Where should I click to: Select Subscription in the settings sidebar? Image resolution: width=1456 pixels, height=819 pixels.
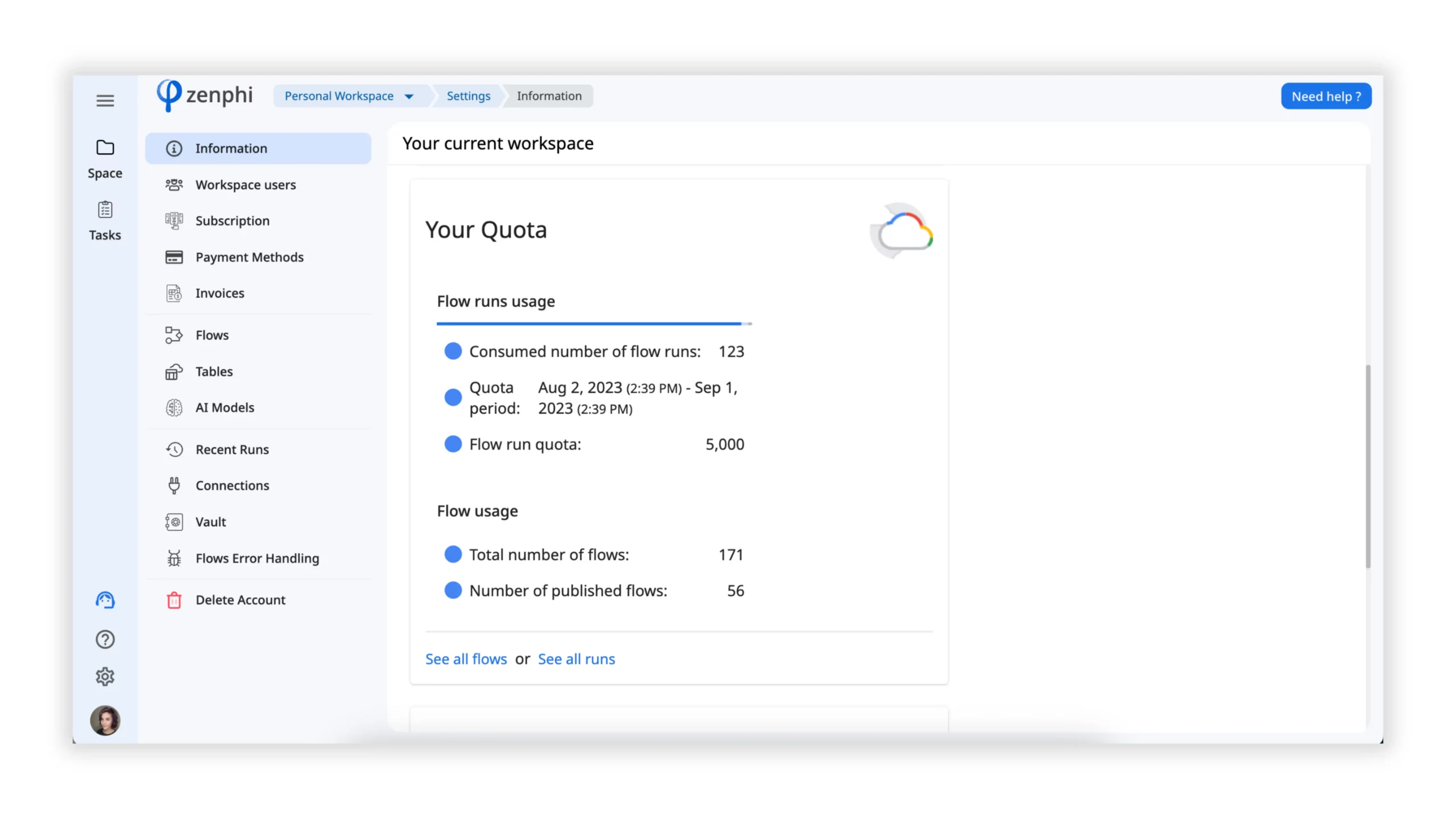(x=232, y=221)
